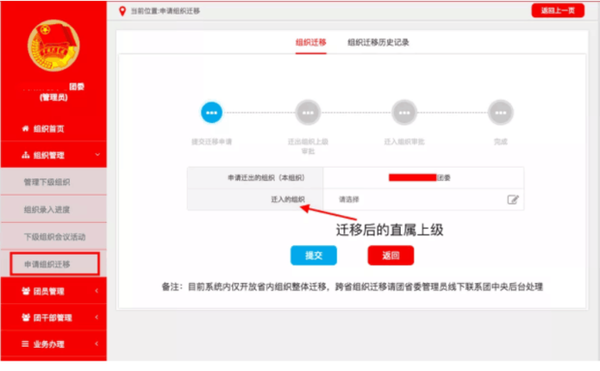
Task: Click the home icon beside 组织首页
Action: pyautogui.click(x=25, y=129)
